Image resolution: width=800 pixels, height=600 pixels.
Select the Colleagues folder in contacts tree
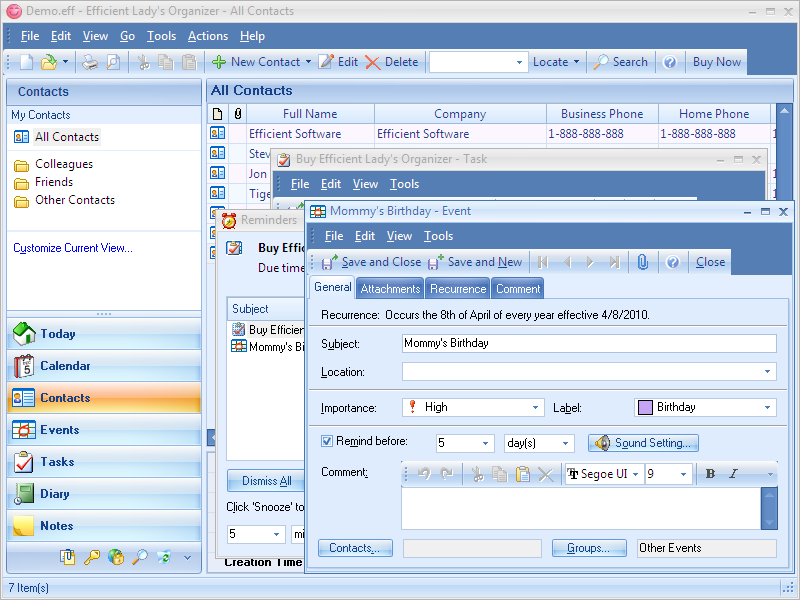click(64, 164)
